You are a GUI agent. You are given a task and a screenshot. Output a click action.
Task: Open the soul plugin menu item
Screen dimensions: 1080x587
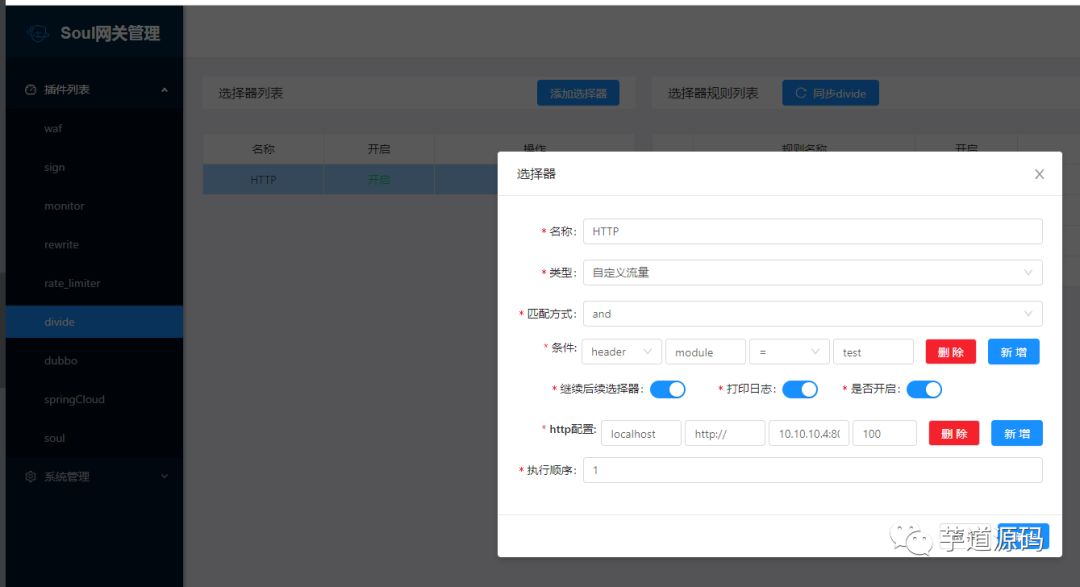click(x=94, y=437)
